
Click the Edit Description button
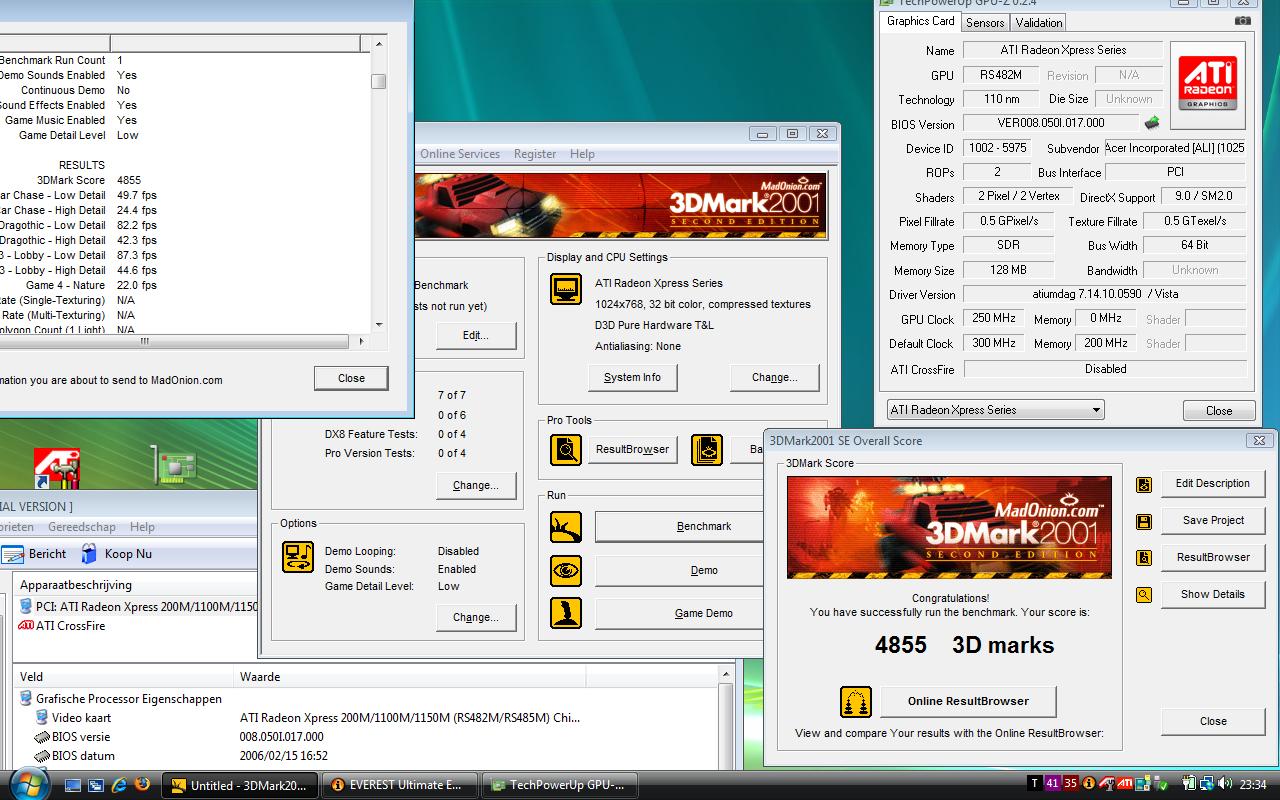1213,484
